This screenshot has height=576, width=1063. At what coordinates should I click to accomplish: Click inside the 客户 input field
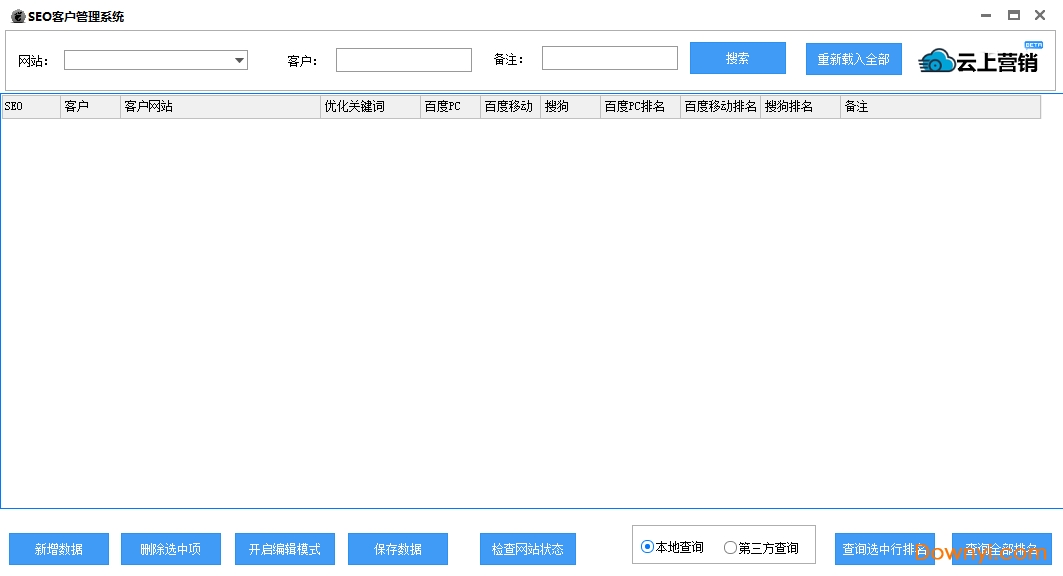pos(403,59)
